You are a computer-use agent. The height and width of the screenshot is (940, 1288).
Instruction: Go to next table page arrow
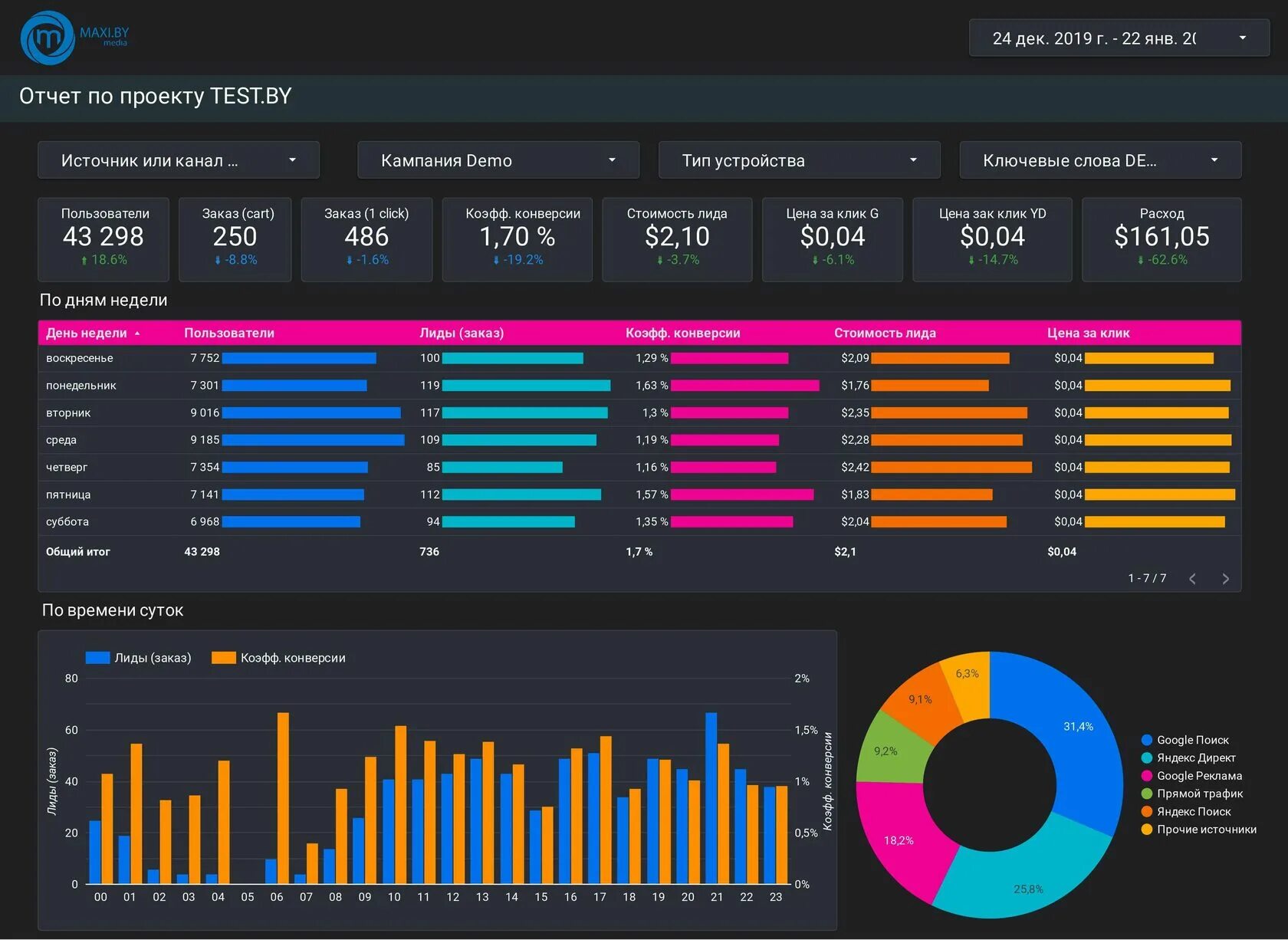pyautogui.click(x=1225, y=579)
